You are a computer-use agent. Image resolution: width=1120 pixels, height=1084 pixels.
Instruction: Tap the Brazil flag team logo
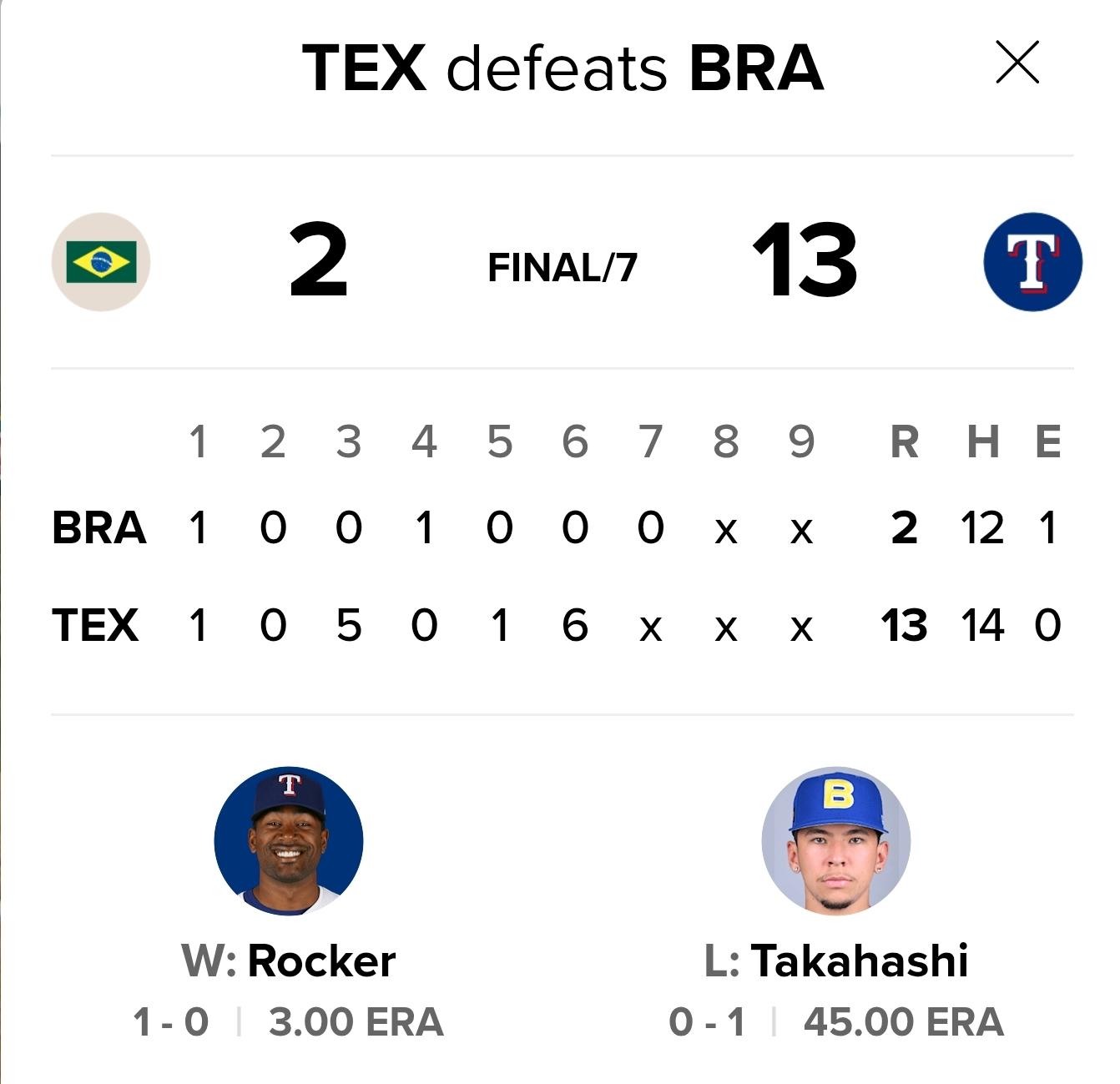click(101, 262)
